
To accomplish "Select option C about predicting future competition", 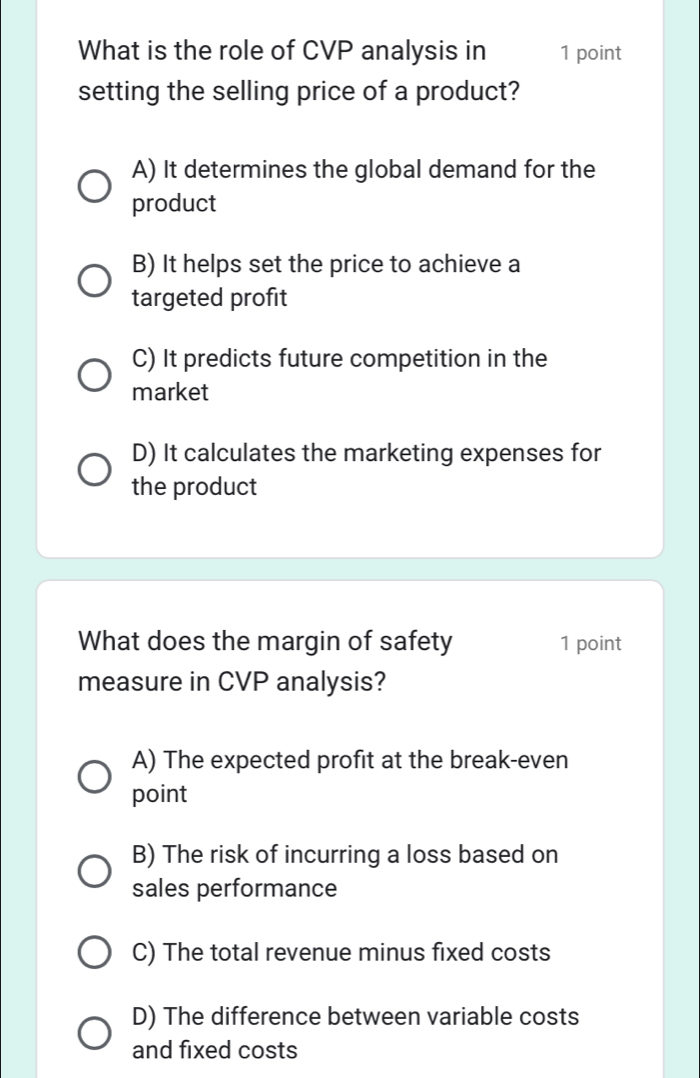I will pyautogui.click(x=93, y=375).
